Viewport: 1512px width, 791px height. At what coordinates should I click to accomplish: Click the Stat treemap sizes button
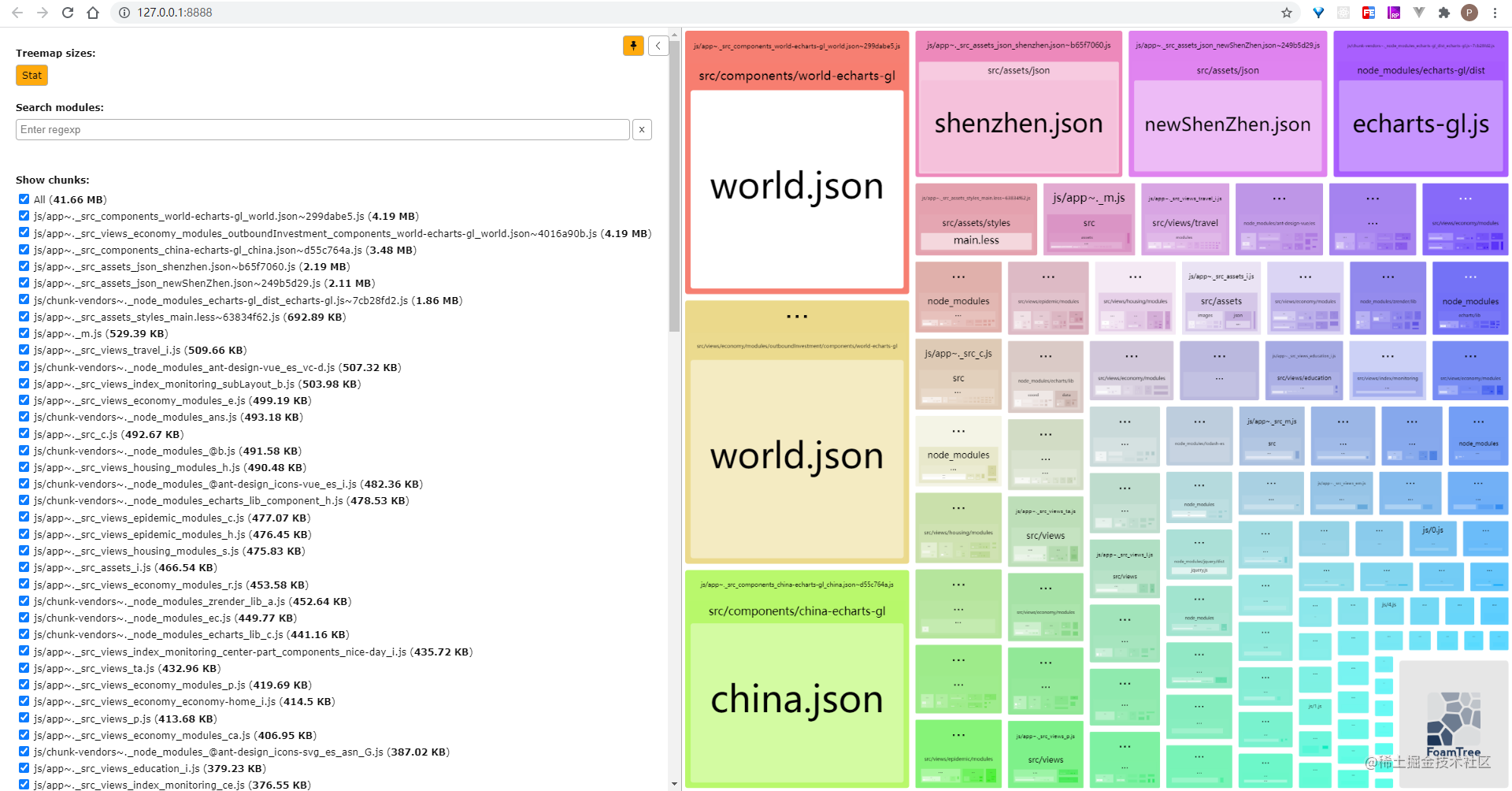[31, 75]
